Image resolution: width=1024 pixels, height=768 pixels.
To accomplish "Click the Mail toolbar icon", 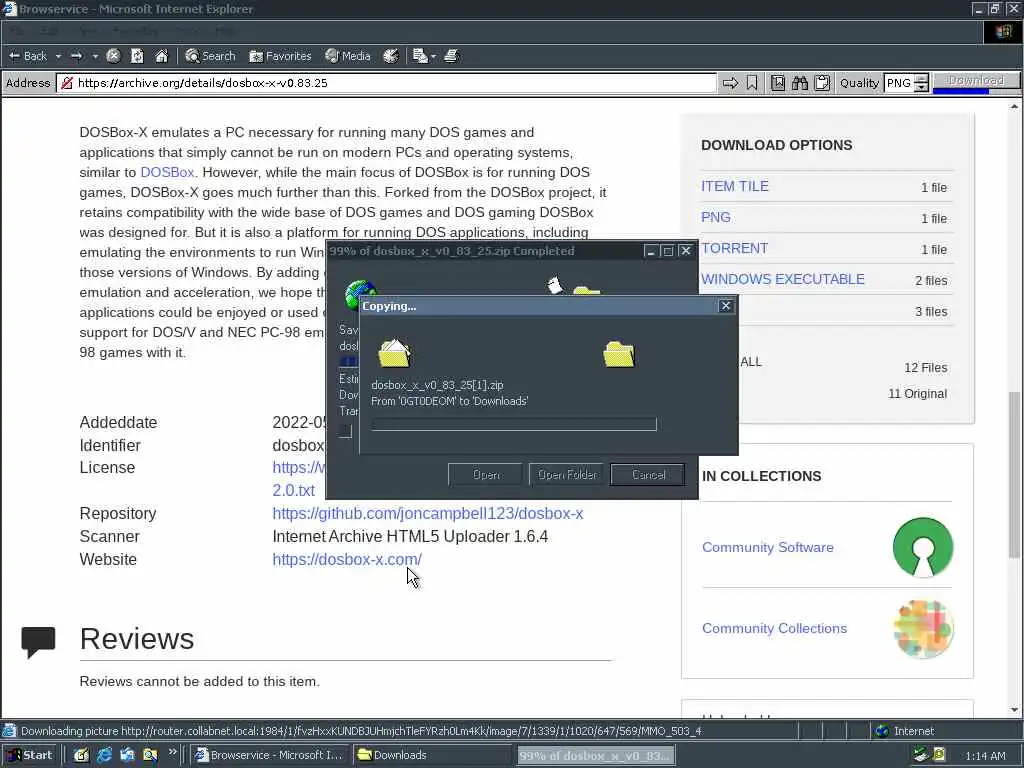I will [x=420, y=56].
